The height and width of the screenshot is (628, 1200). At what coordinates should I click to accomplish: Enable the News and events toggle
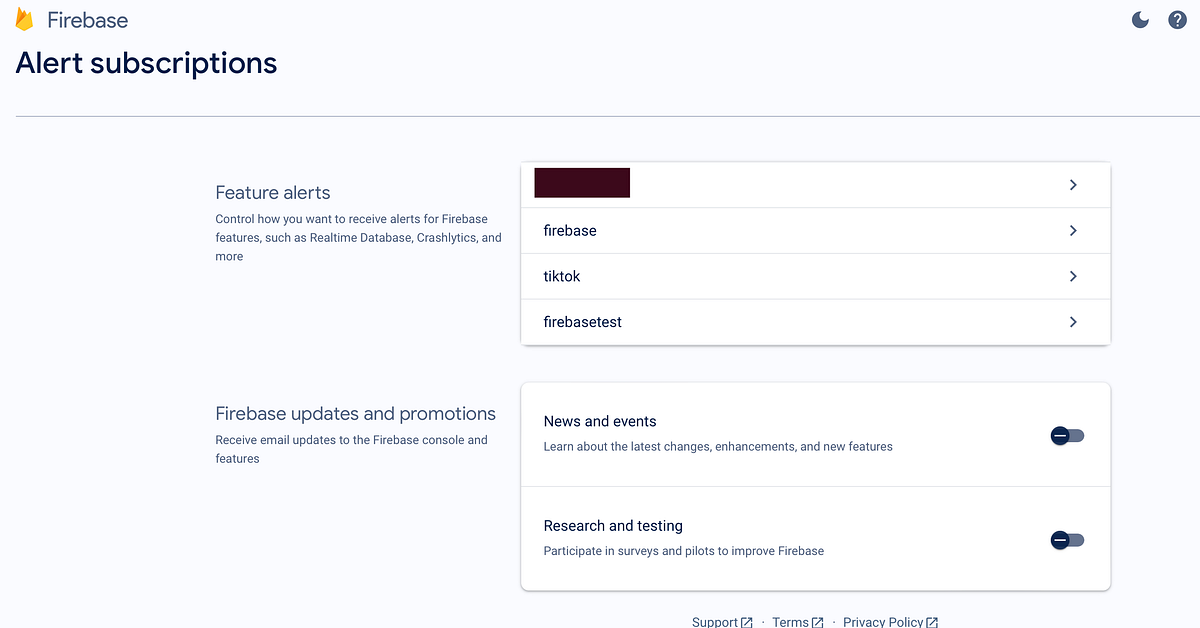point(1067,436)
